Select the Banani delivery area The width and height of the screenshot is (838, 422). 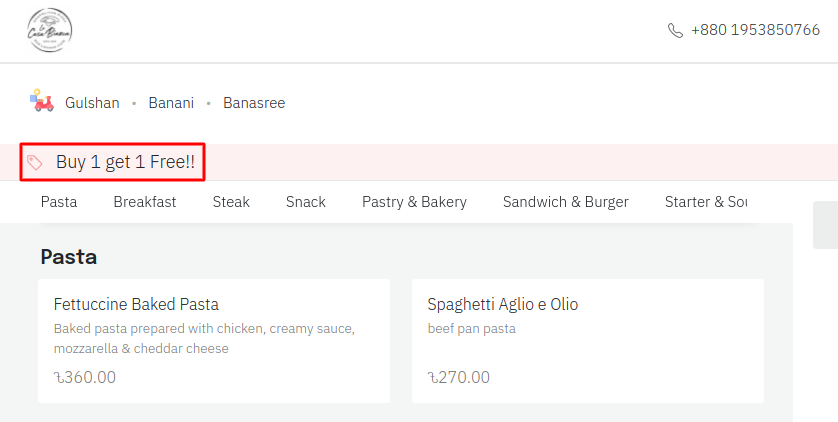pyautogui.click(x=171, y=103)
